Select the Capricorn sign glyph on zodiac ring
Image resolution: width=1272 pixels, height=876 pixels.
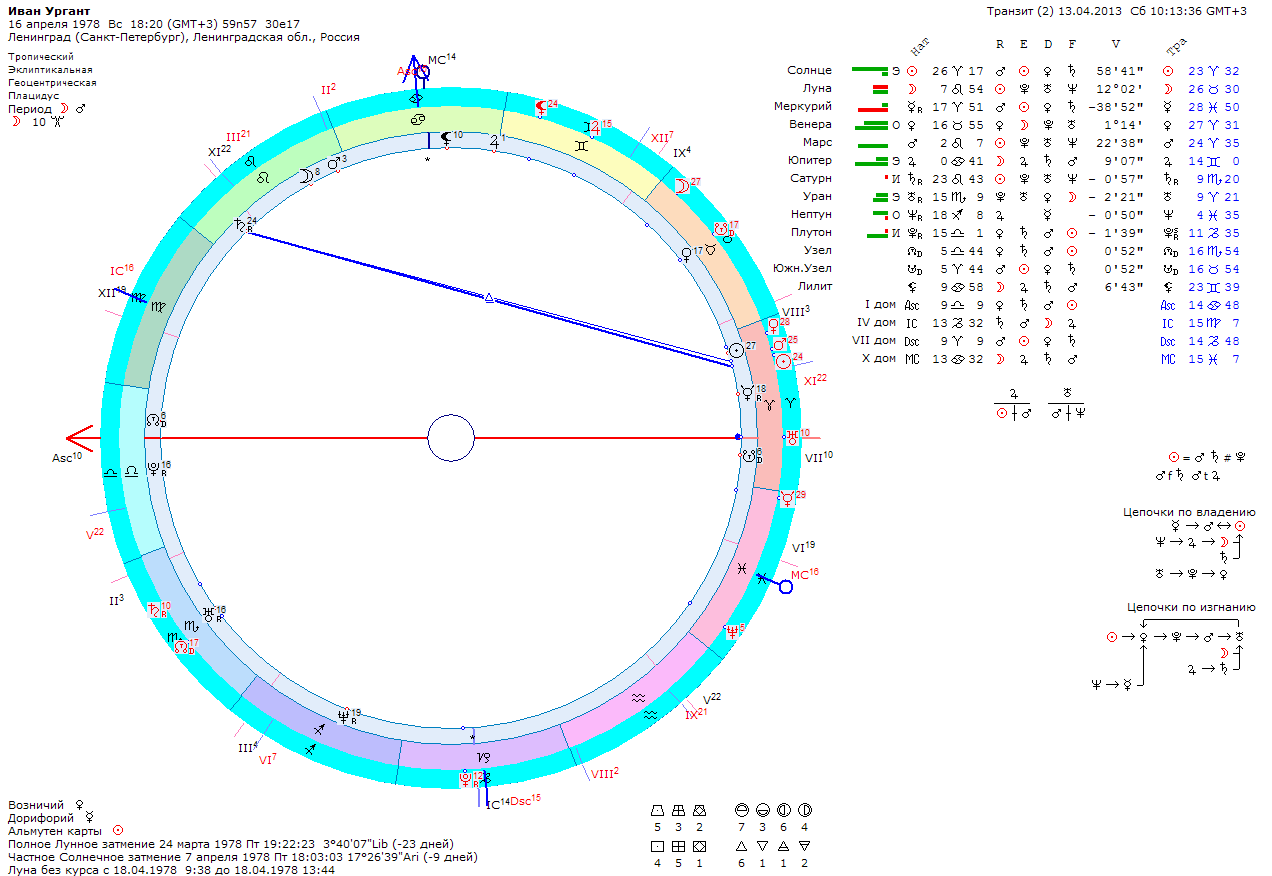pyautogui.click(x=484, y=757)
